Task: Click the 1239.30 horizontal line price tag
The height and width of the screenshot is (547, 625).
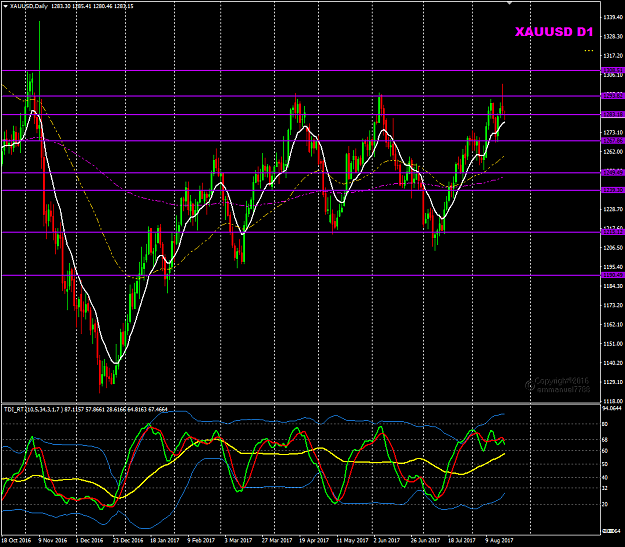Action: [x=613, y=190]
